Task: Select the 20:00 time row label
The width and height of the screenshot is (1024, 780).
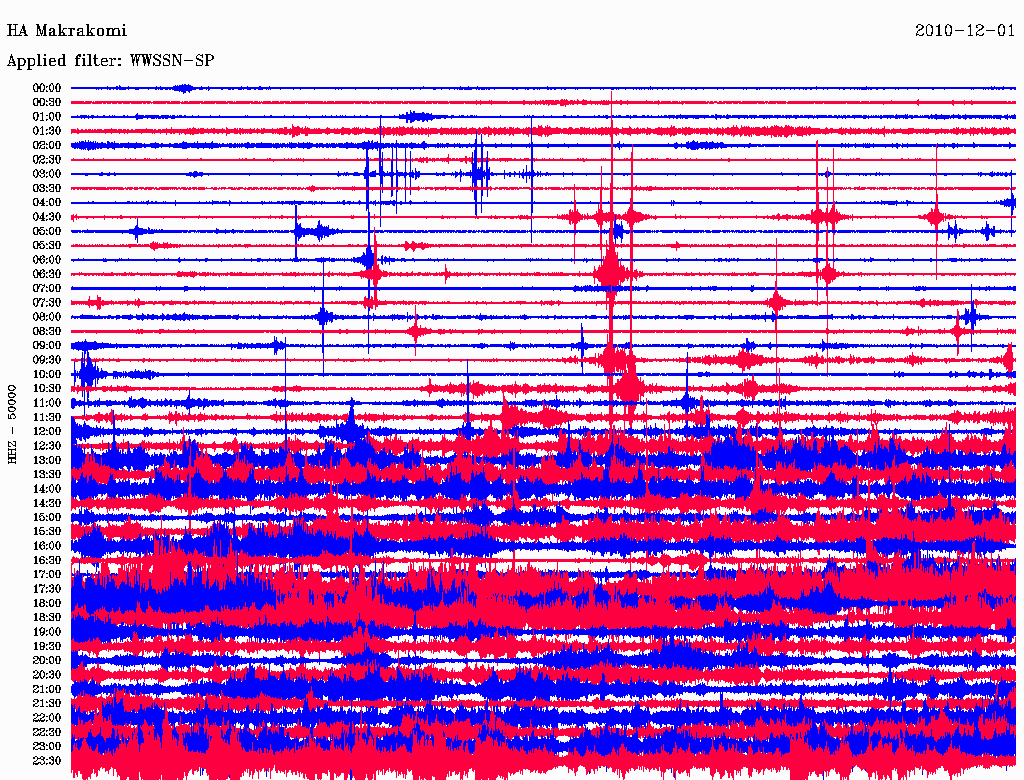Action: click(x=47, y=660)
